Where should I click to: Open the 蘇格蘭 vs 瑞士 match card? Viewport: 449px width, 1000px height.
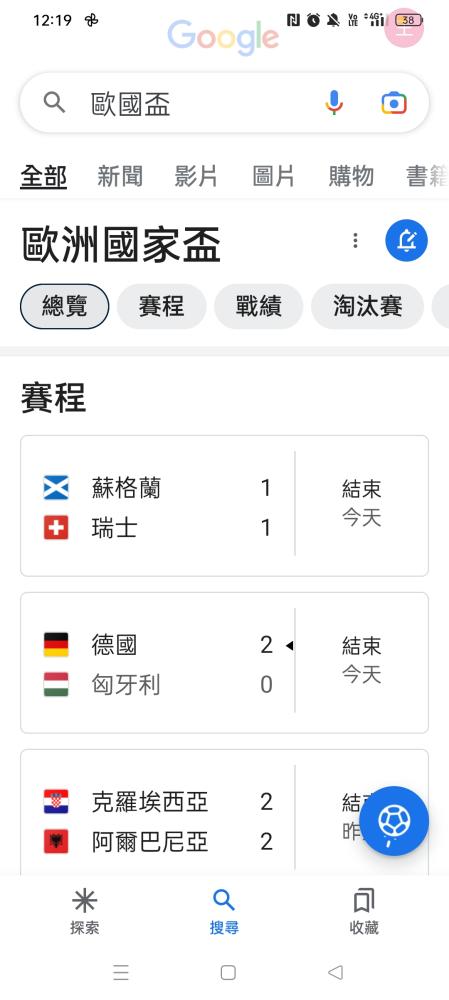(x=224, y=506)
